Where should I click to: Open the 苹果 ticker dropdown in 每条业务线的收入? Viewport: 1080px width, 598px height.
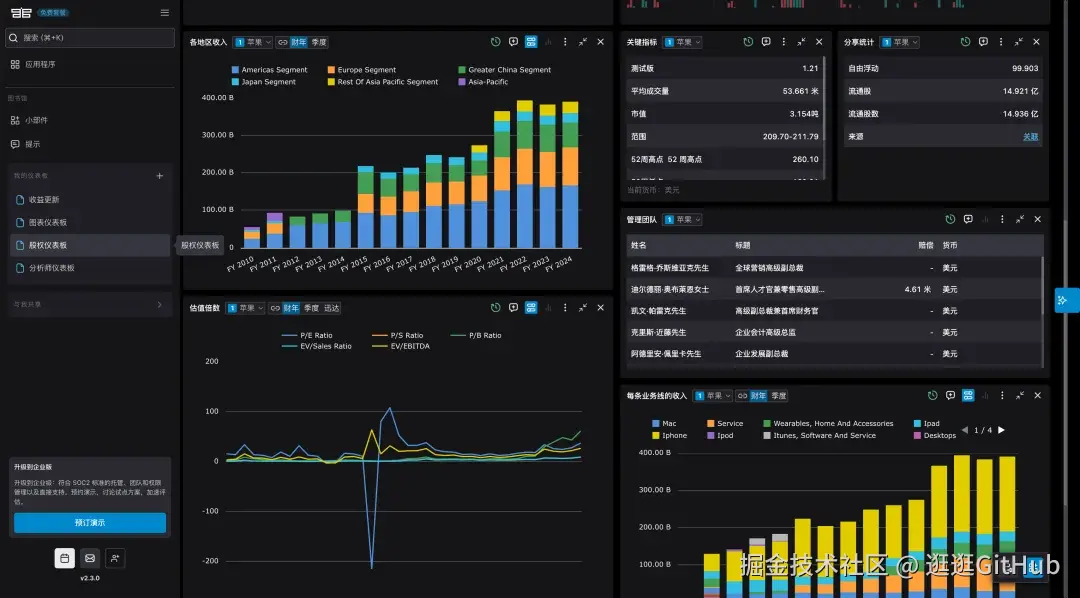(x=713, y=395)
